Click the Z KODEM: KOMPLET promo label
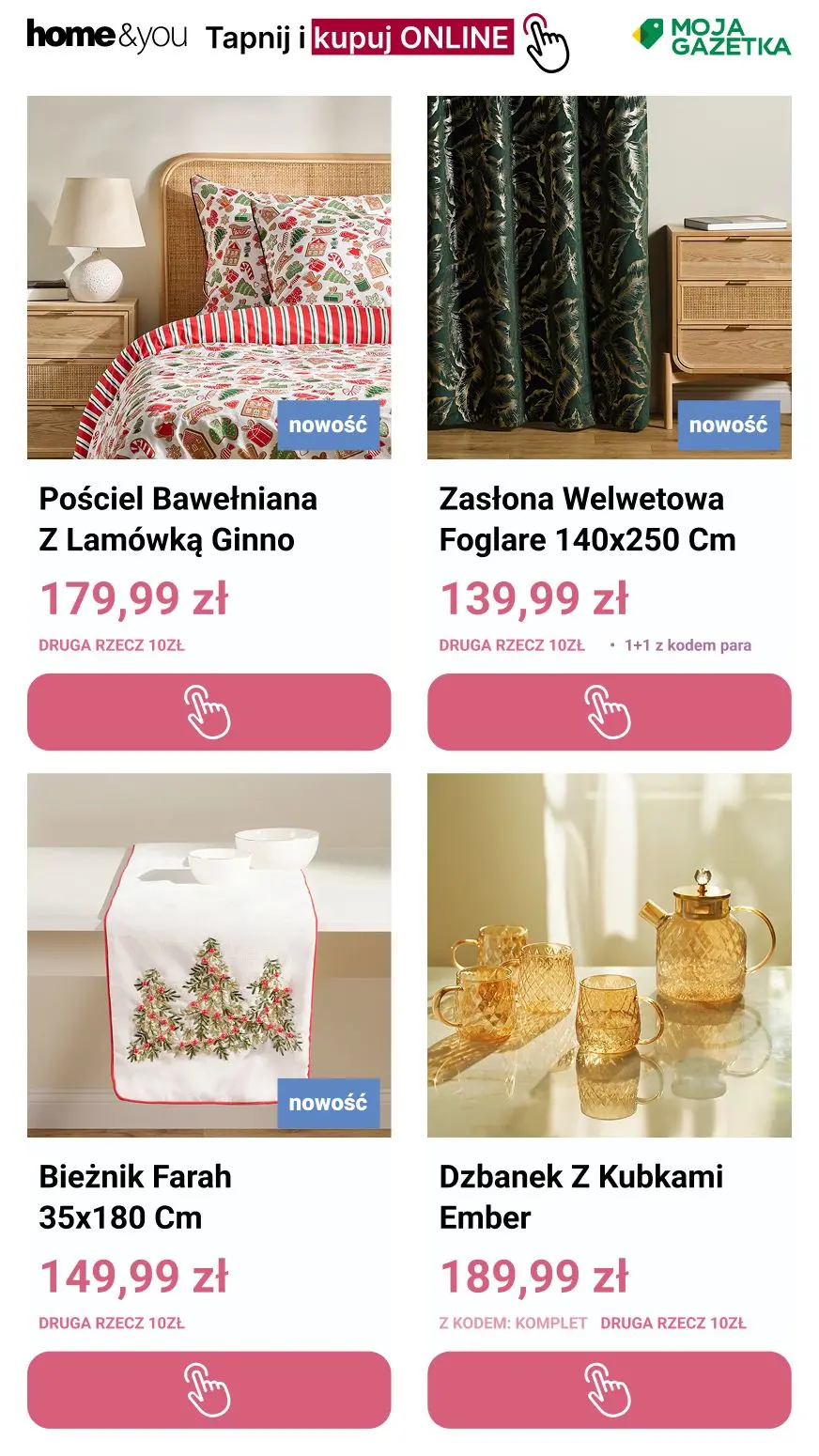The height and width of the screenshot is (1456, 819). pos(513,1323)
